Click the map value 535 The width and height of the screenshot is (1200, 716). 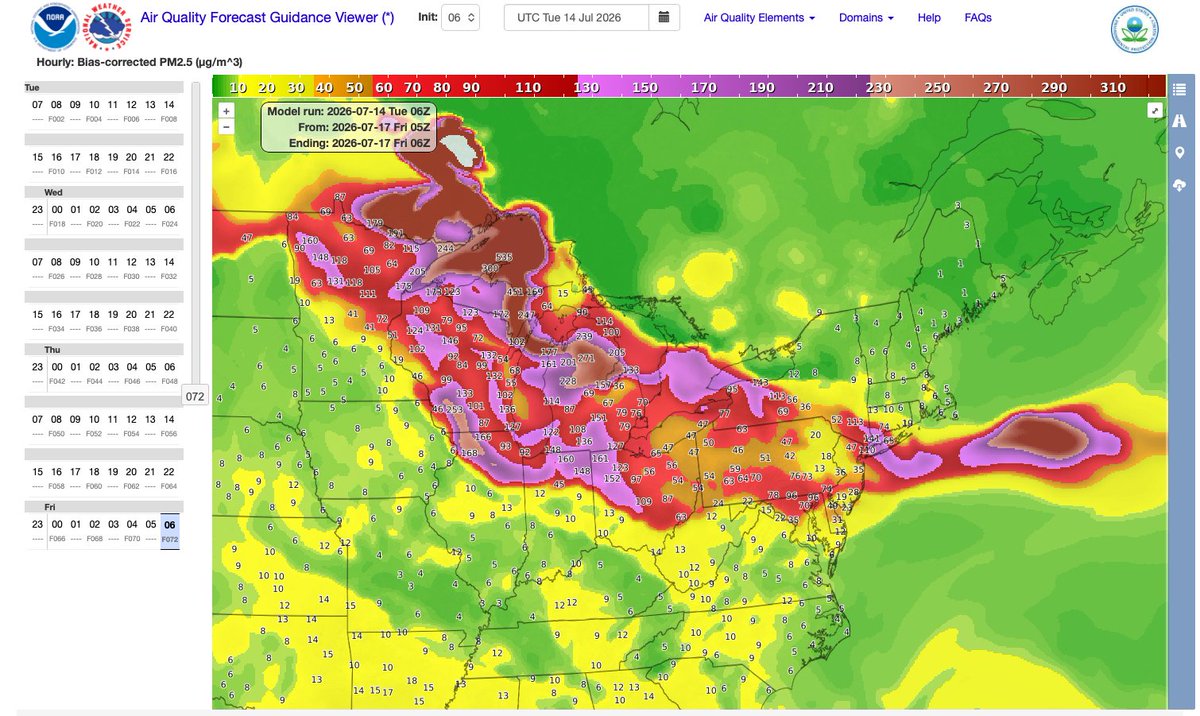(x=503, y=257)
